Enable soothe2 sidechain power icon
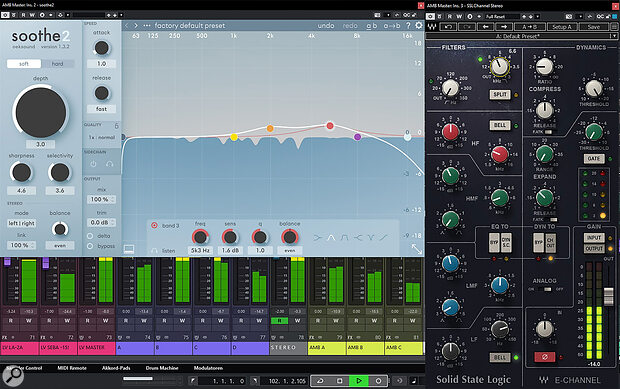 click(x=93, y=164)
